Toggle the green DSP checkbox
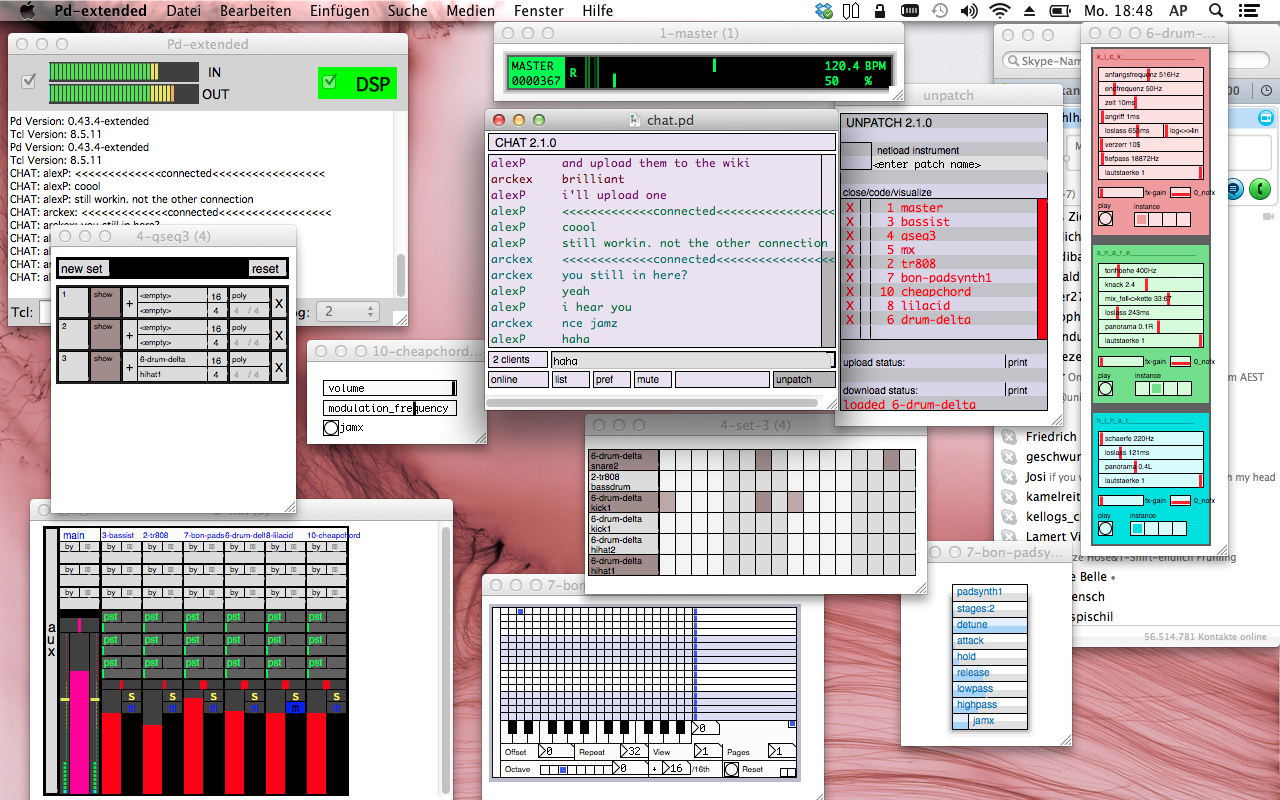1280x800 pixels. click(330, 83)
